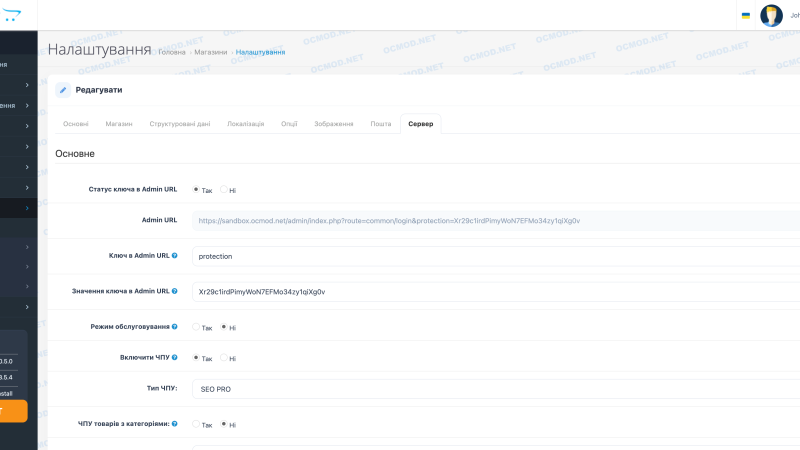This screenshot has width=800, height=450.
Task: Open the Ukrainian flag language switcher
Action: click(745, 16)
